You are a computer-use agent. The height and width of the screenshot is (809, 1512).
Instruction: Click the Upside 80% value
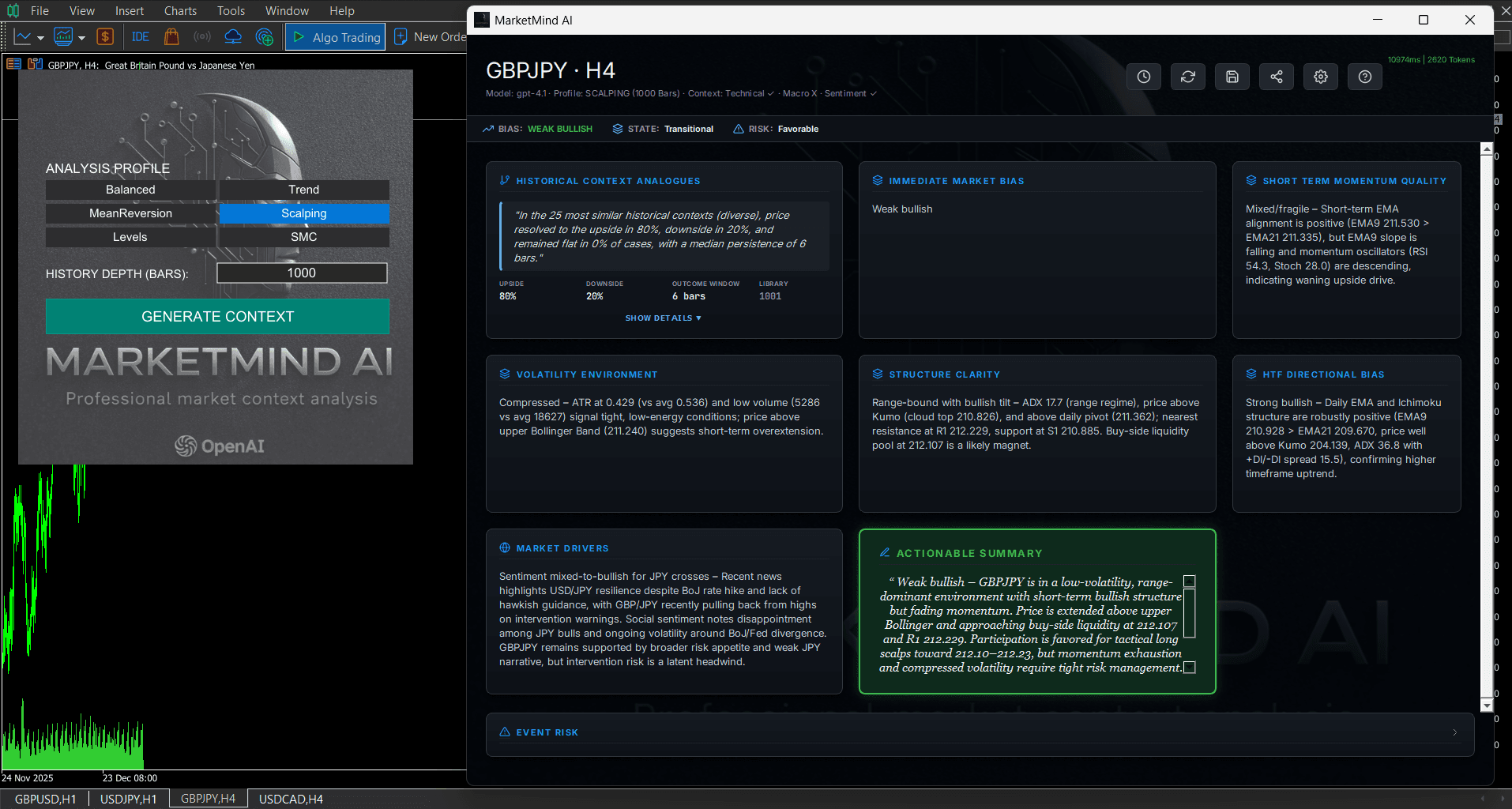(x=508, y=296)
